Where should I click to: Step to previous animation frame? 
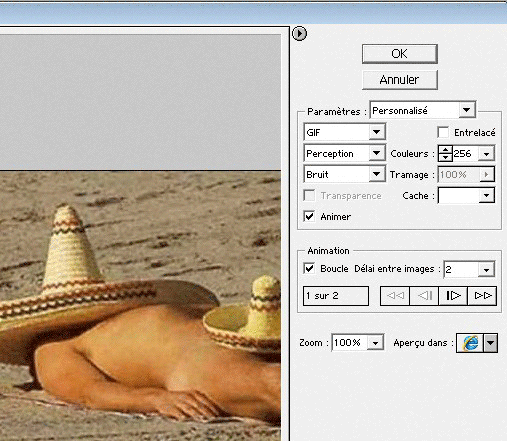pyautogui.click(x=424, y=296)
